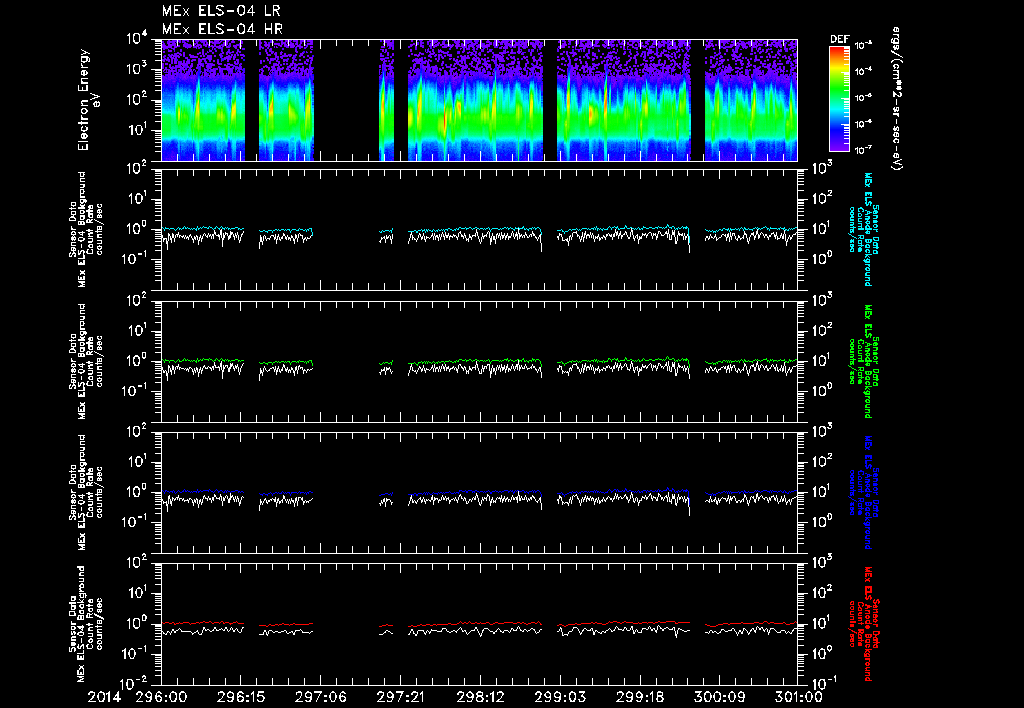Viewport: 1024px width, 708px height.
Task: Click the "296:00" time axis label
Action: 161,697
